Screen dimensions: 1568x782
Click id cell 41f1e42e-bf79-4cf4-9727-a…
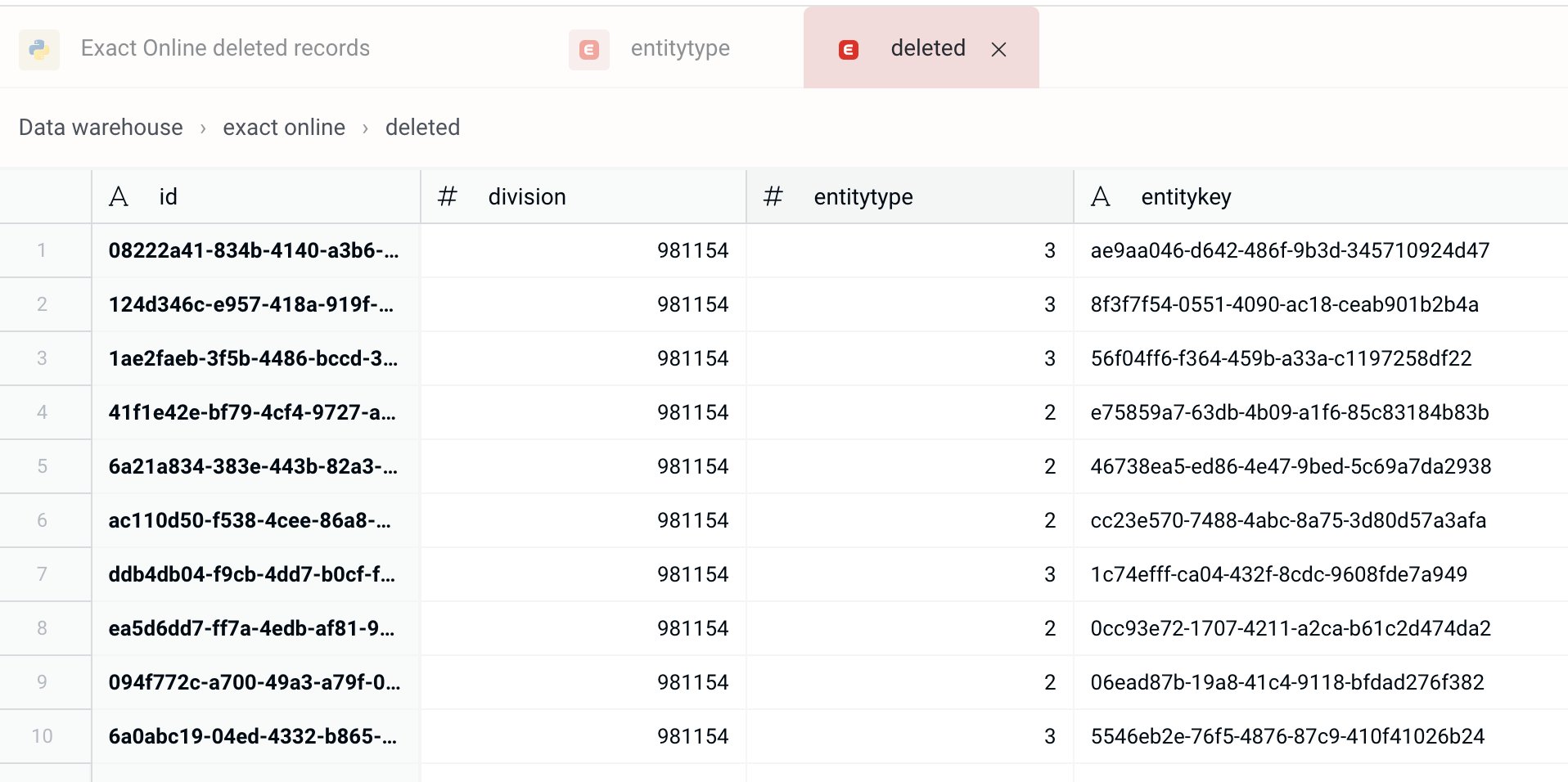(256, 412)
